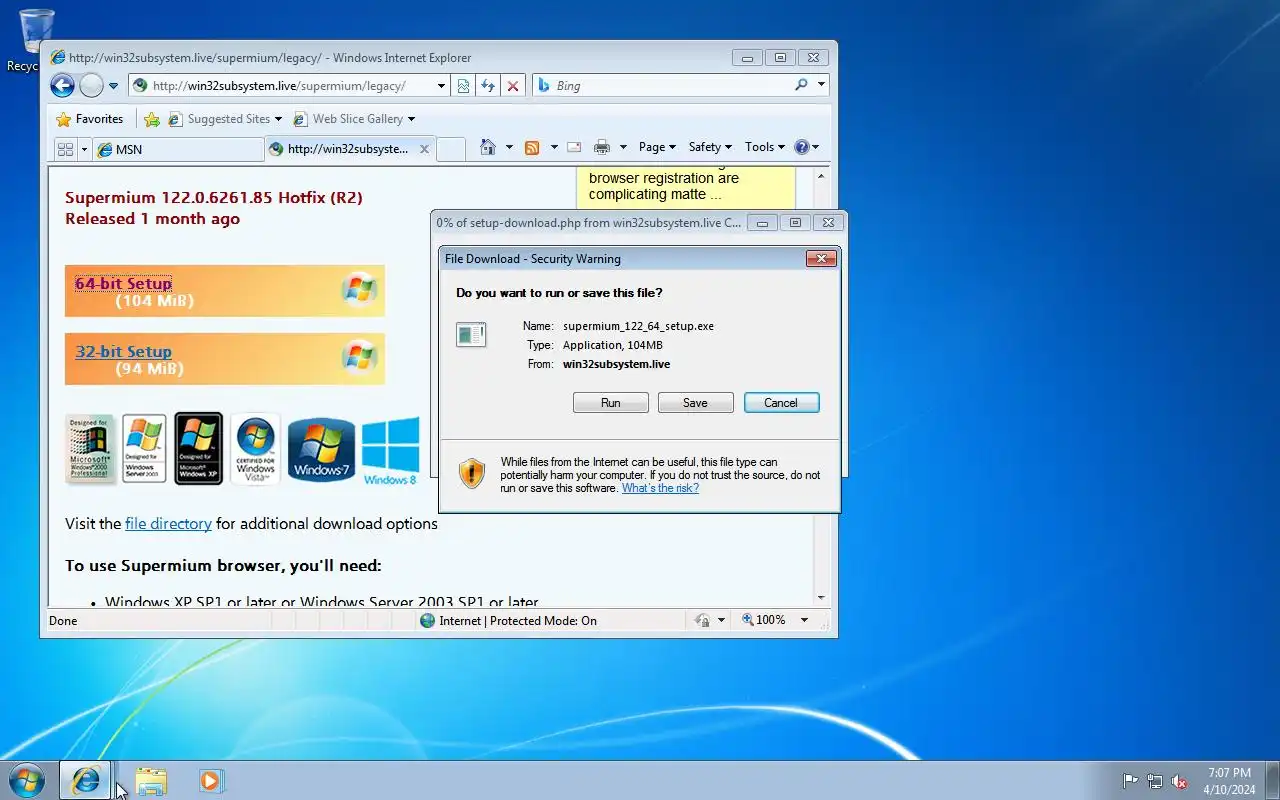Open the Help question mark menu

[x=806, y=147]
